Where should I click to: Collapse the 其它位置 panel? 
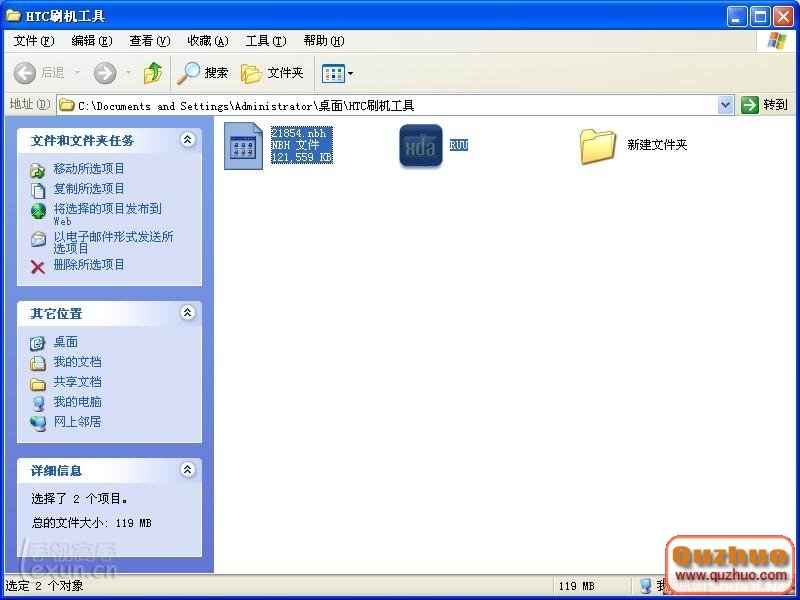click(187, 313)
